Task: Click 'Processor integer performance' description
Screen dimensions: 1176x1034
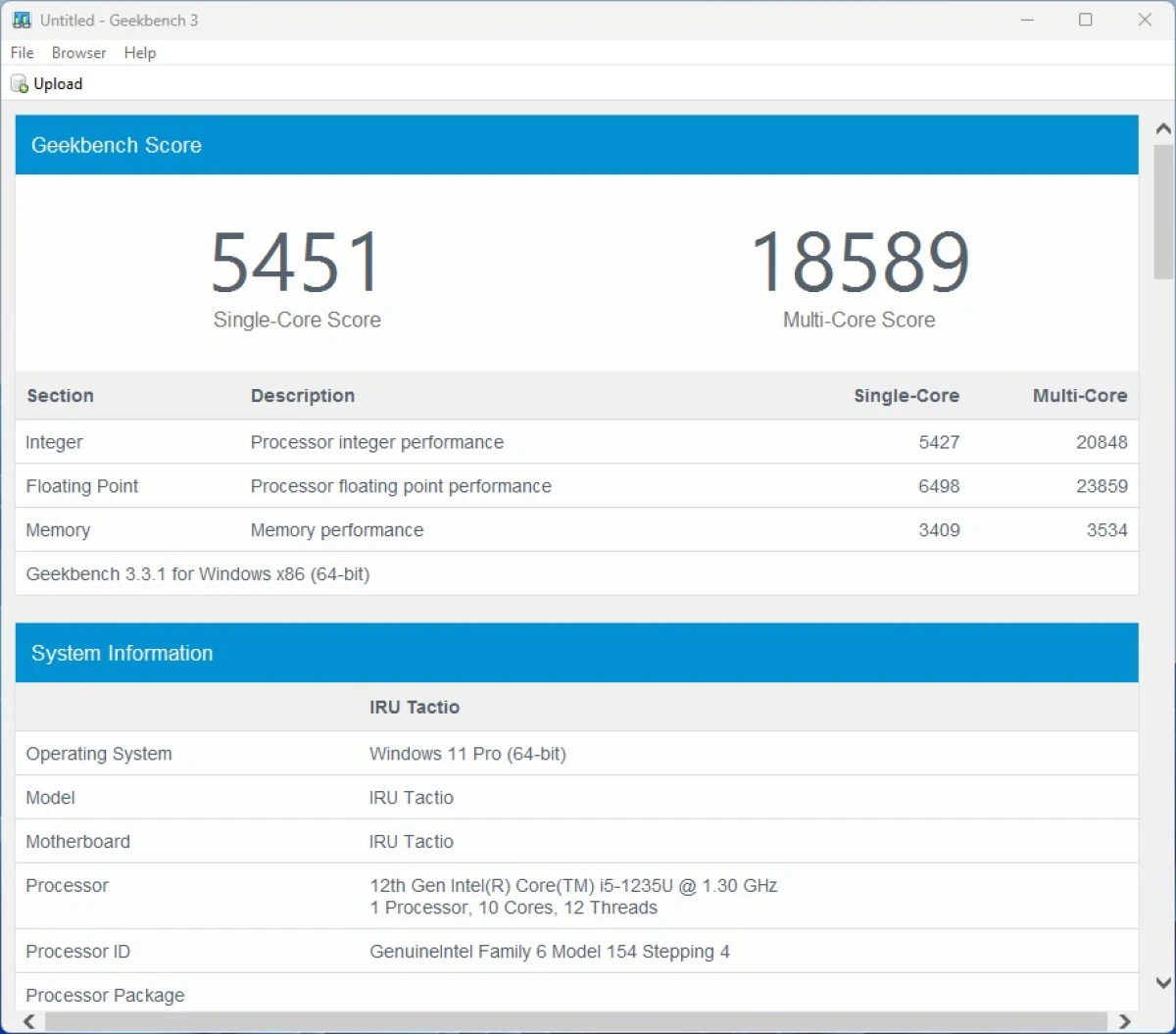Action: [377, 442]
